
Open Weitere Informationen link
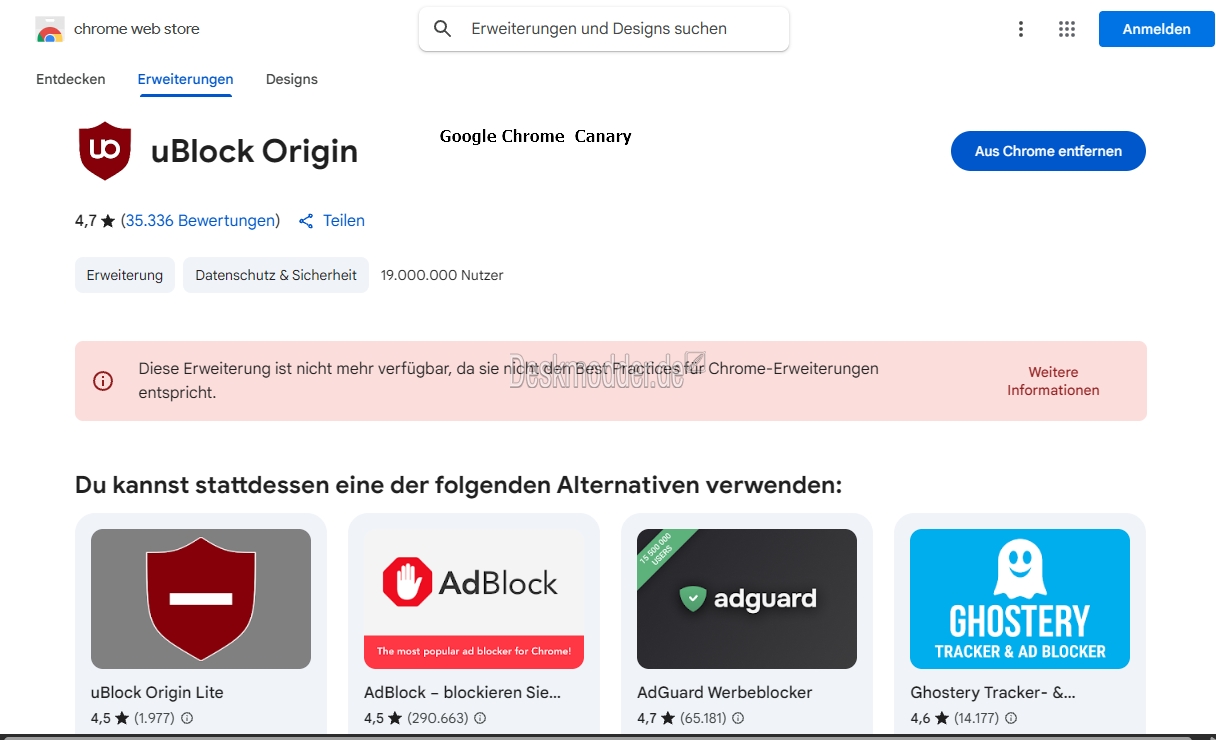[1053, 381]
